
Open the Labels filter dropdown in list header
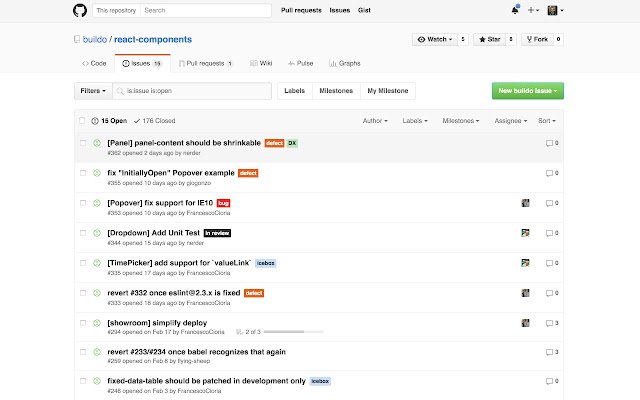coord(415,121)
